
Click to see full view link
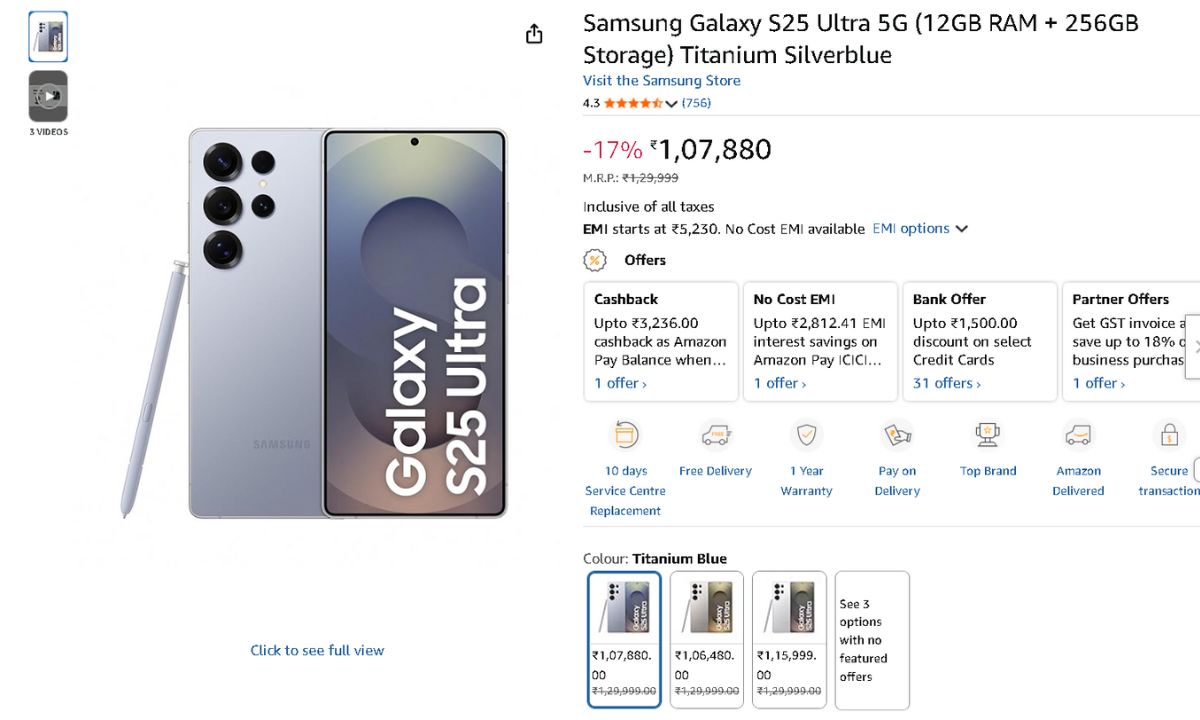pos(317,650)
